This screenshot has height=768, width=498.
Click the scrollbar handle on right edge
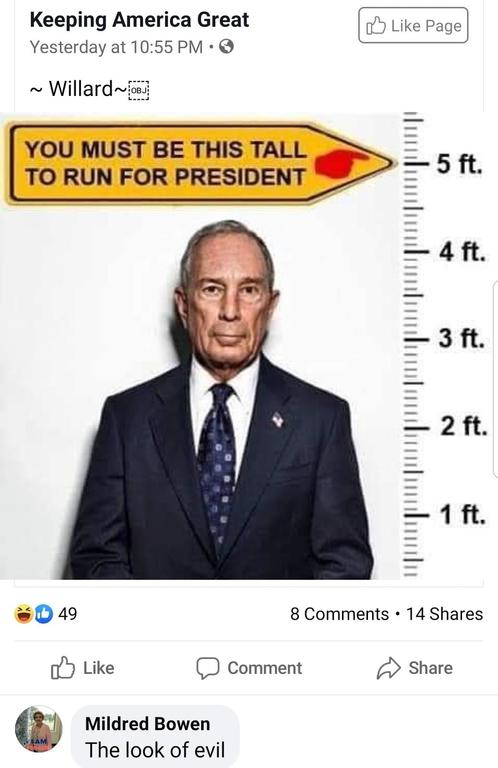pos(495,380)
